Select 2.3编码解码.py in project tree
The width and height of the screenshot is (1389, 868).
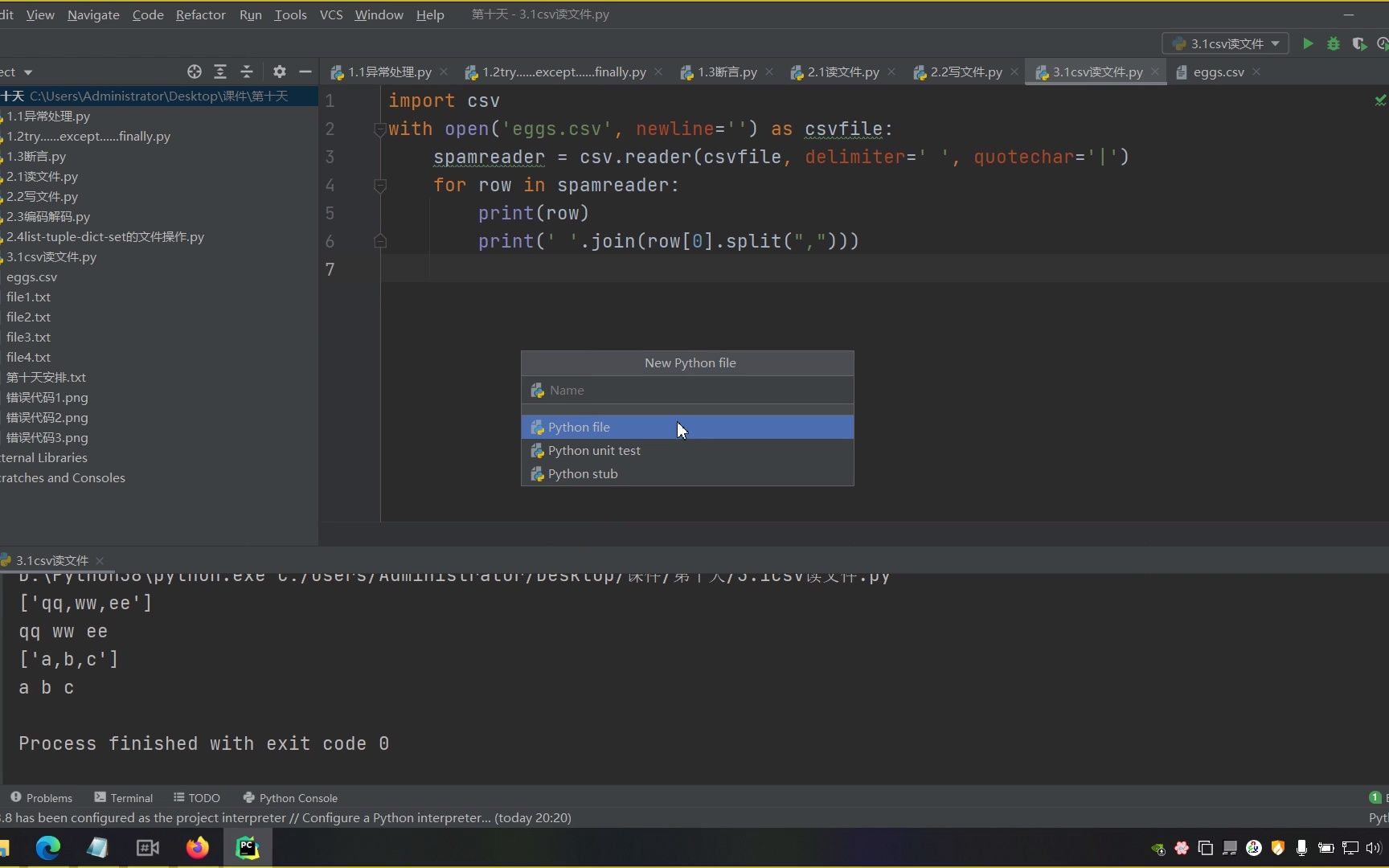[48, 216]
